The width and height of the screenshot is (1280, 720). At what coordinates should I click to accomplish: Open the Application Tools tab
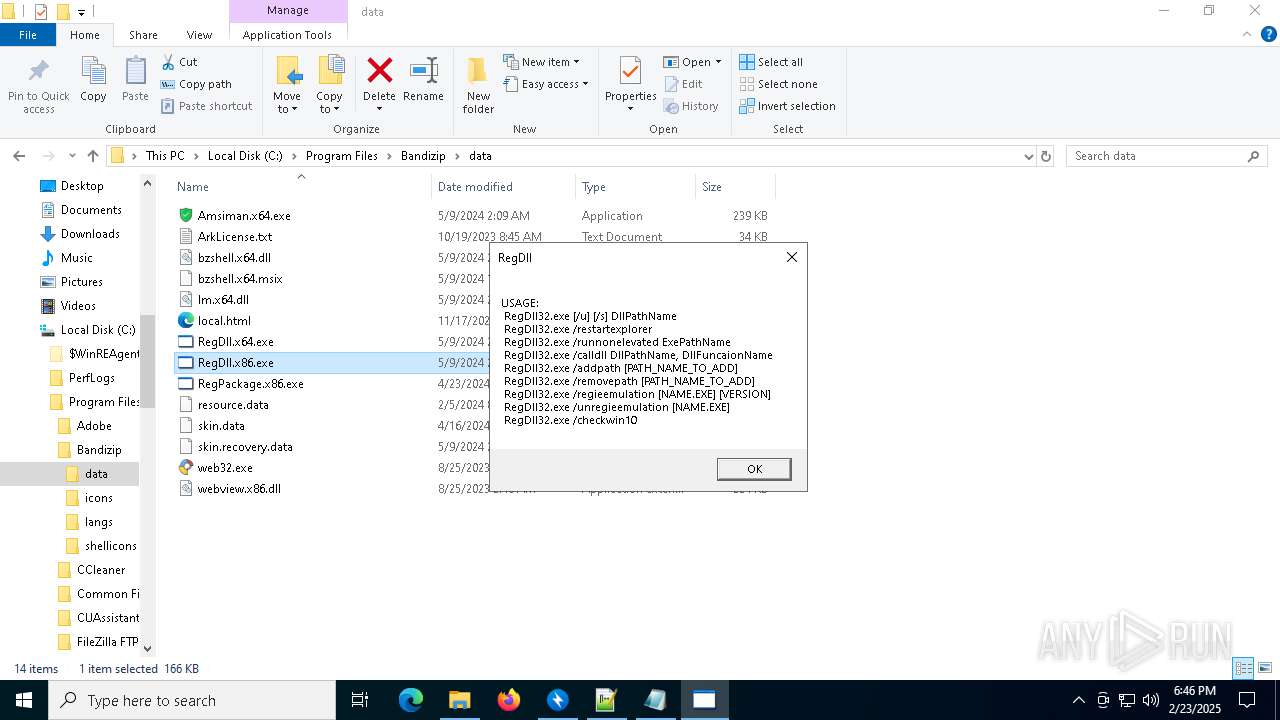(287, 35)
